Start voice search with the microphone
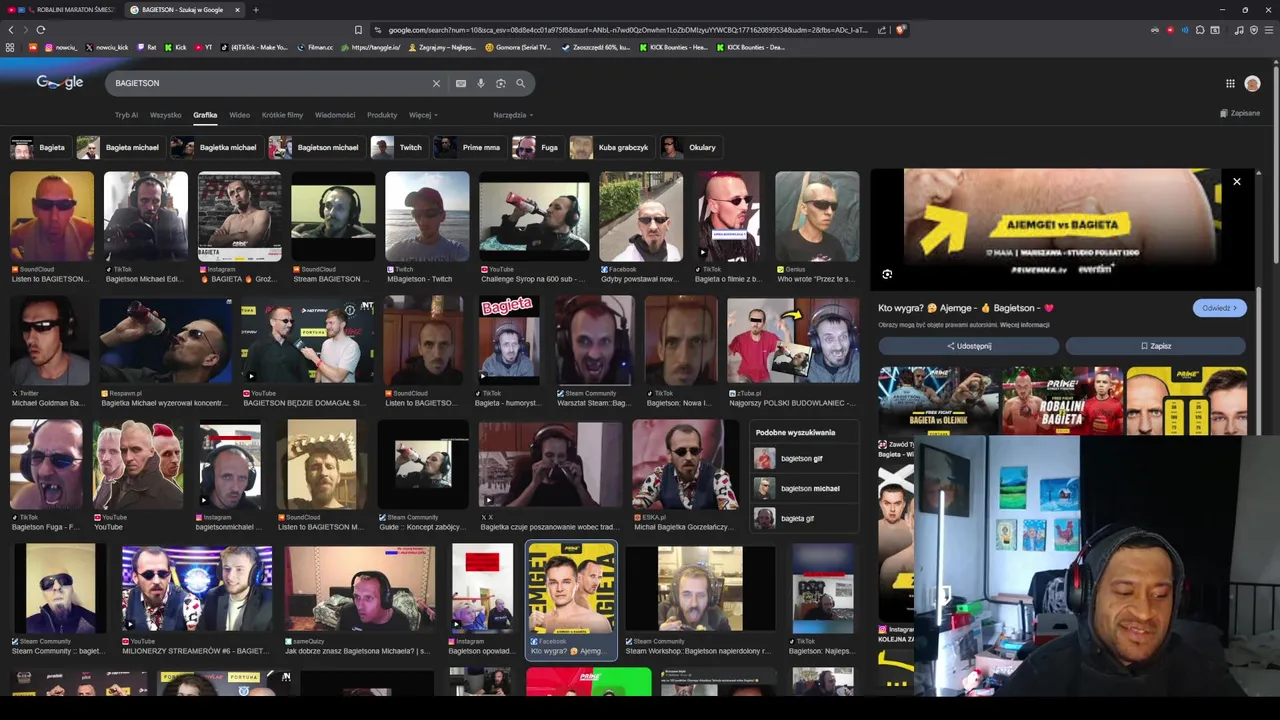1280x720 pixels. [x=481, y=83]
